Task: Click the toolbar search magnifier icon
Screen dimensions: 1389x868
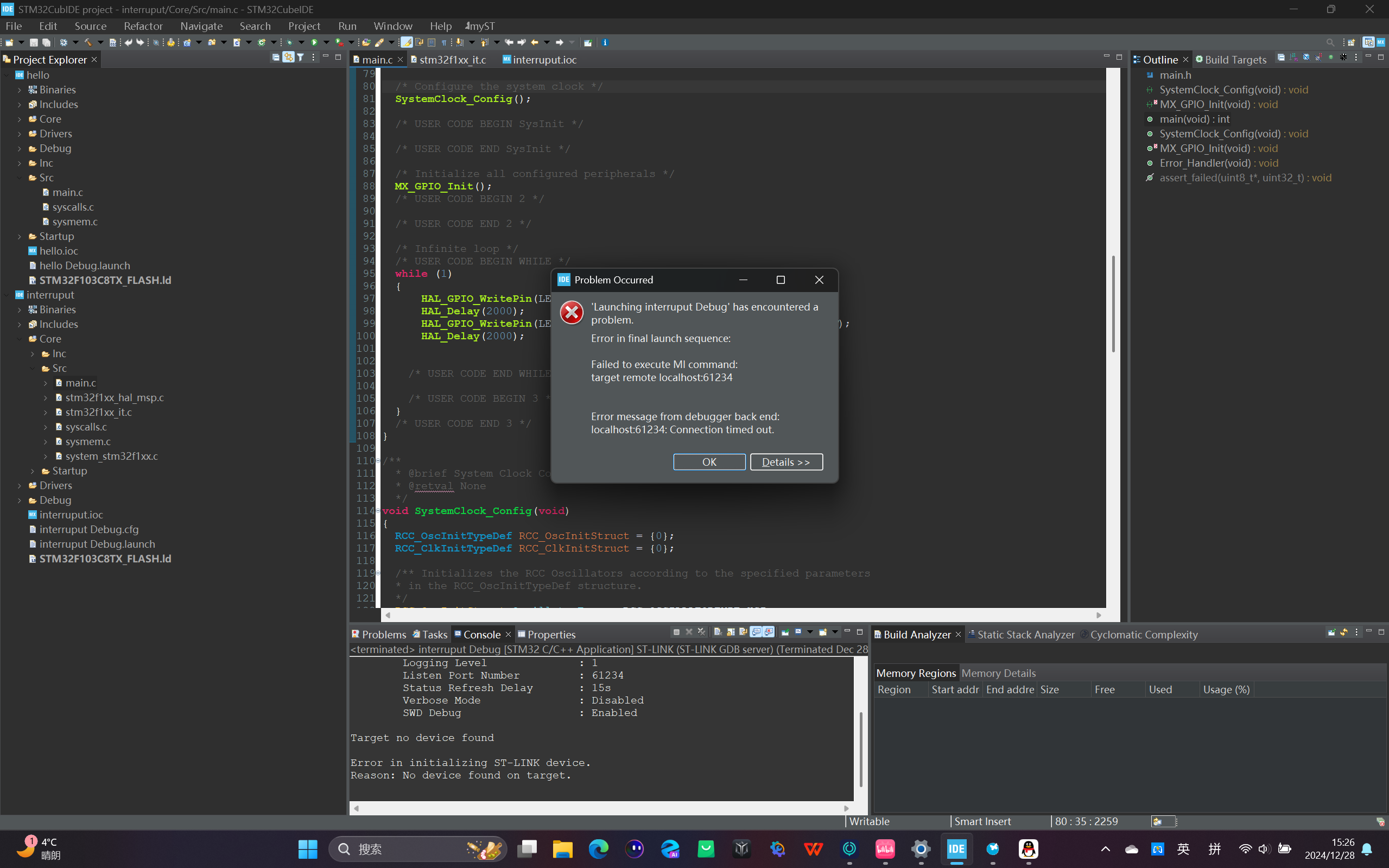Action: pos(1330,42)
